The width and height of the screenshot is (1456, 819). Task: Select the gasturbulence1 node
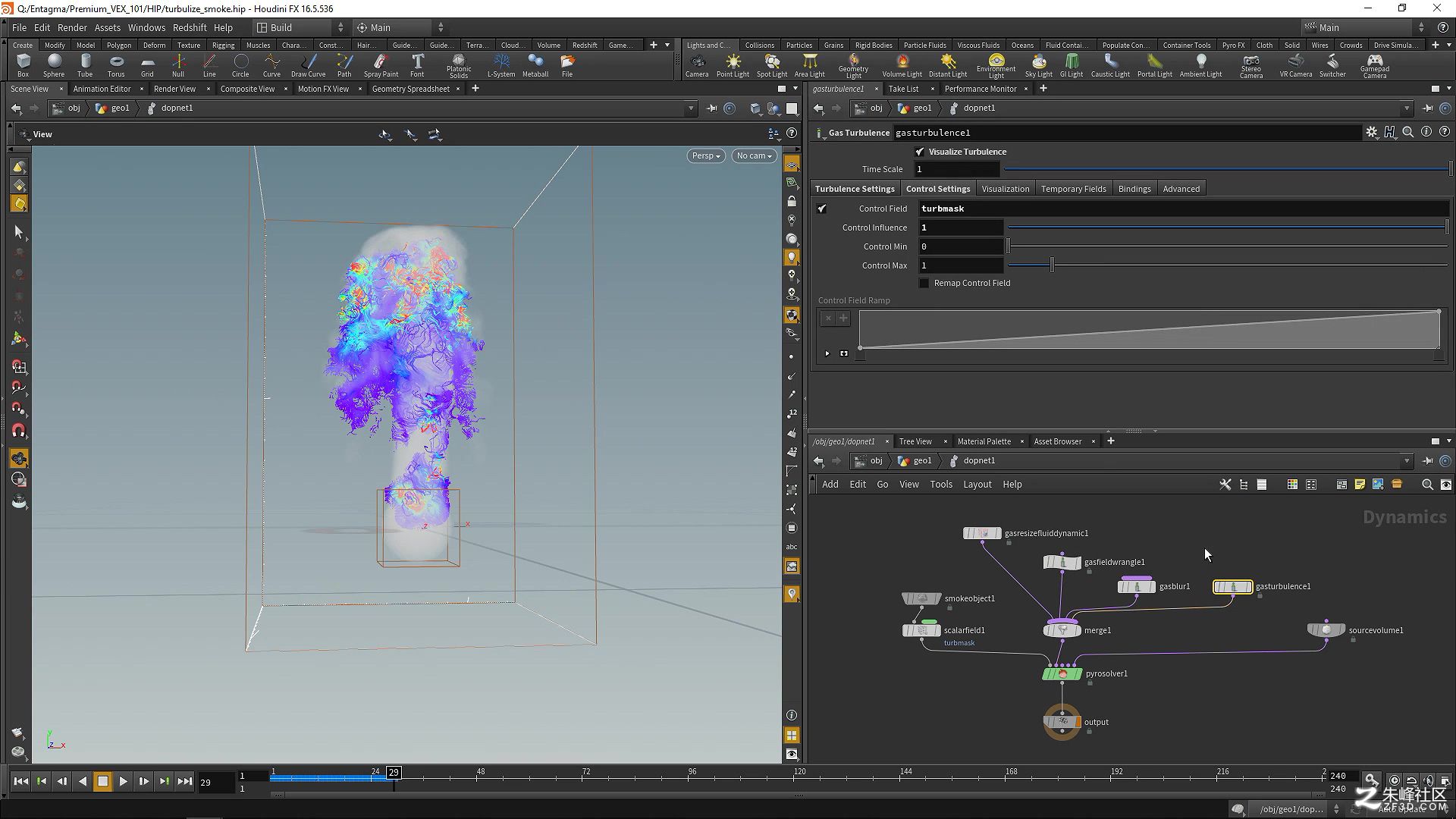(x=1232, y=586)
